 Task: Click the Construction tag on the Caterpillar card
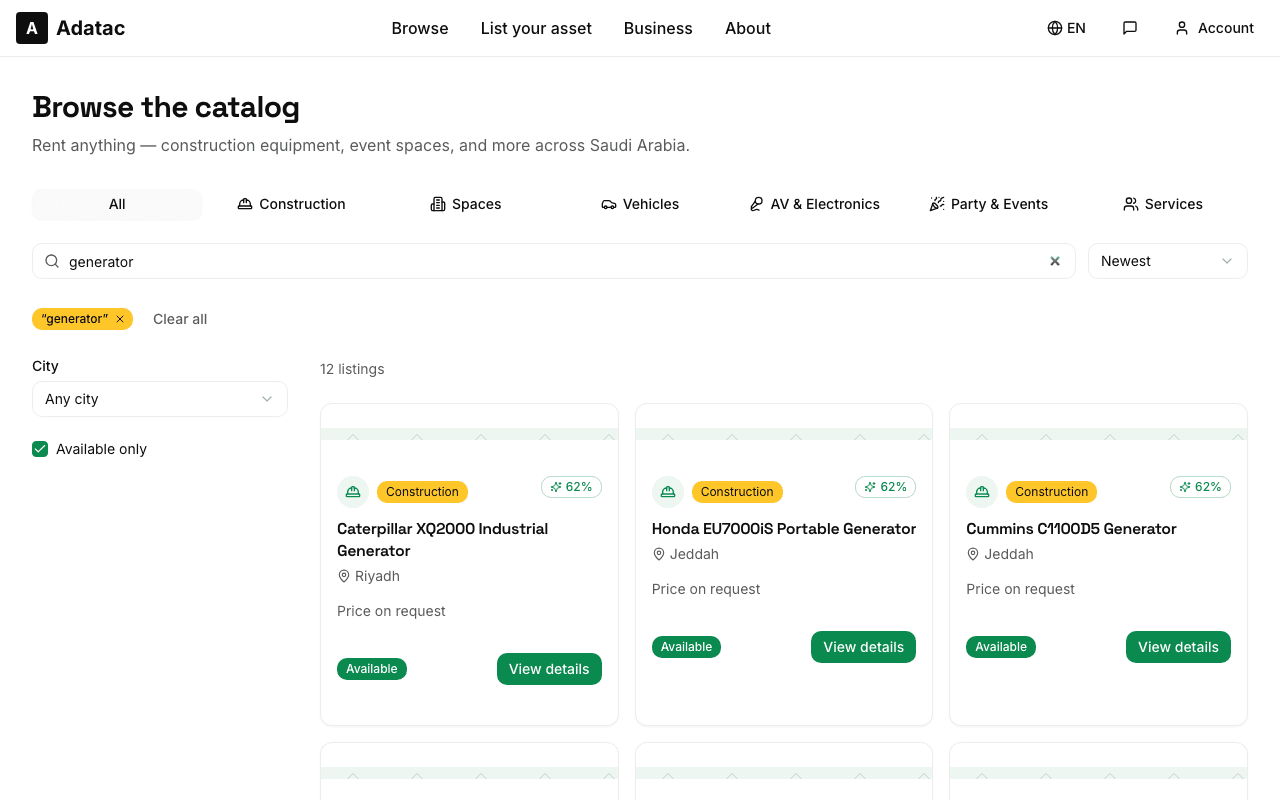tap(422, 492)
